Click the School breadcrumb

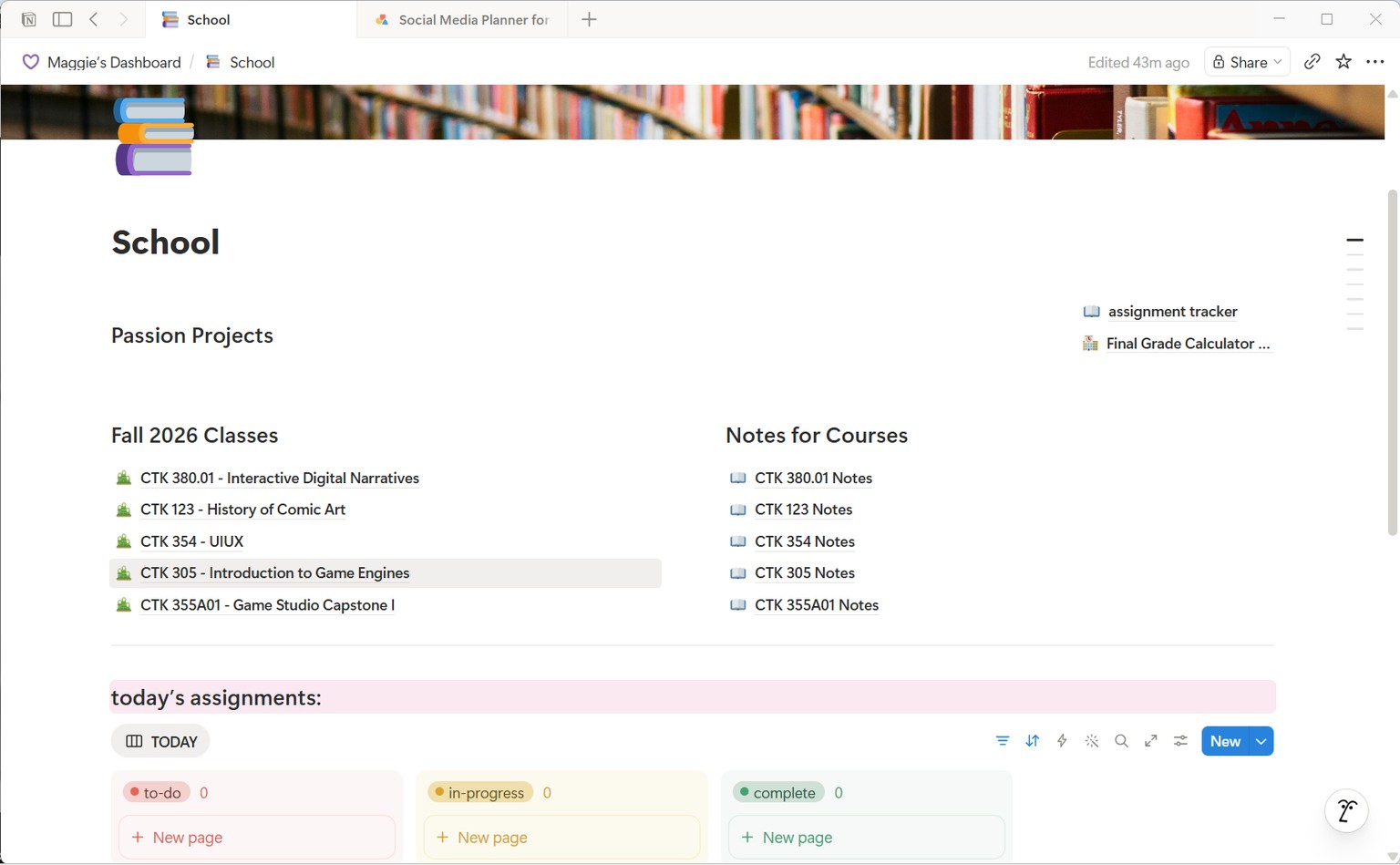[x=241, y=62]
